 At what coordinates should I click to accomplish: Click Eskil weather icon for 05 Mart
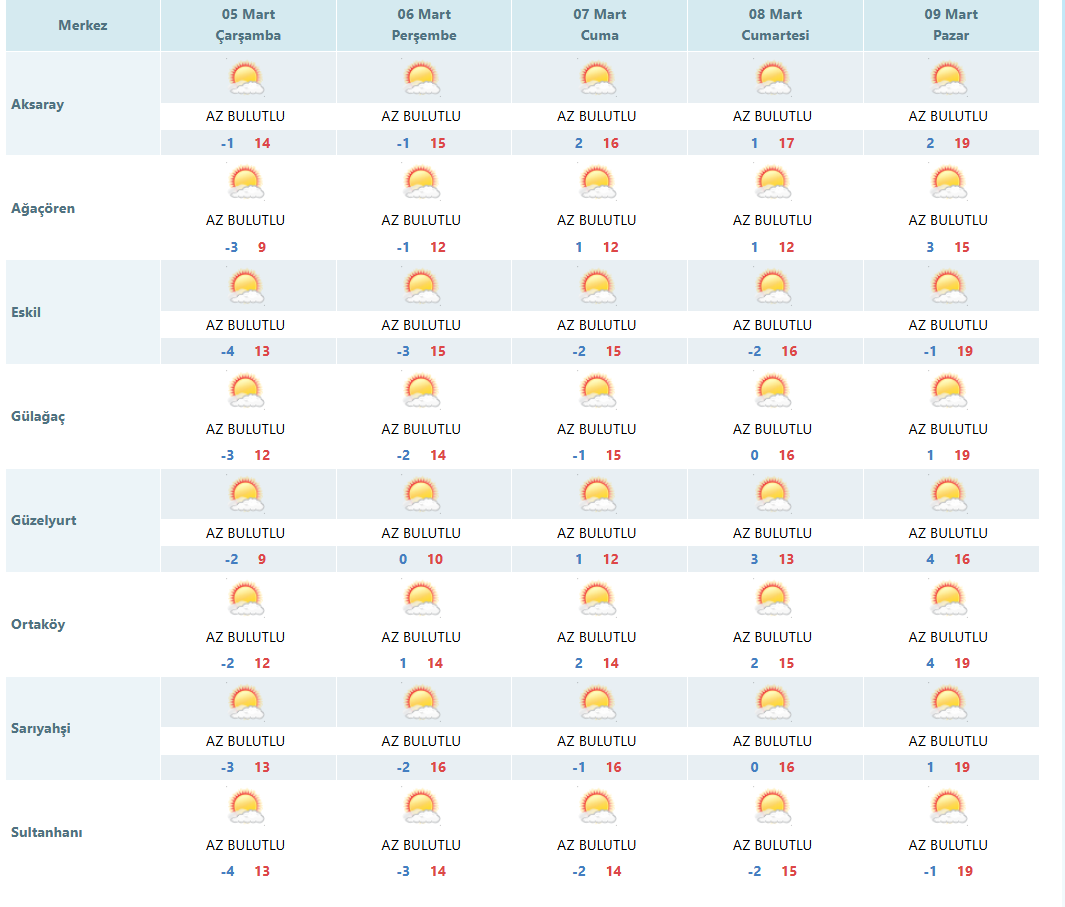point(246,287)
